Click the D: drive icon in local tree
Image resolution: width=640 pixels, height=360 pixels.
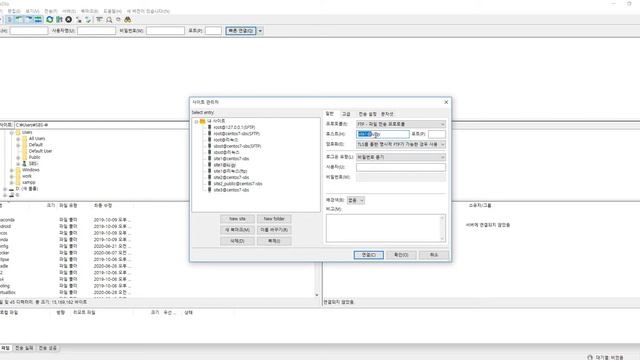pyautogui.click(x=11, y=189)
